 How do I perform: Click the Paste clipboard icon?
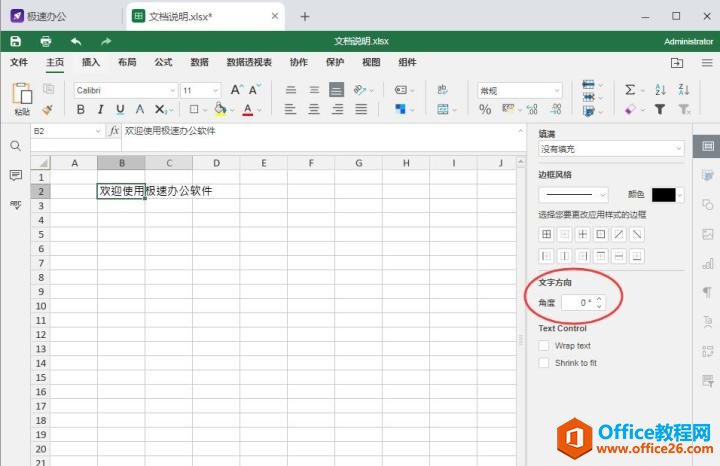pyautogui.click(x=22, y=94)
